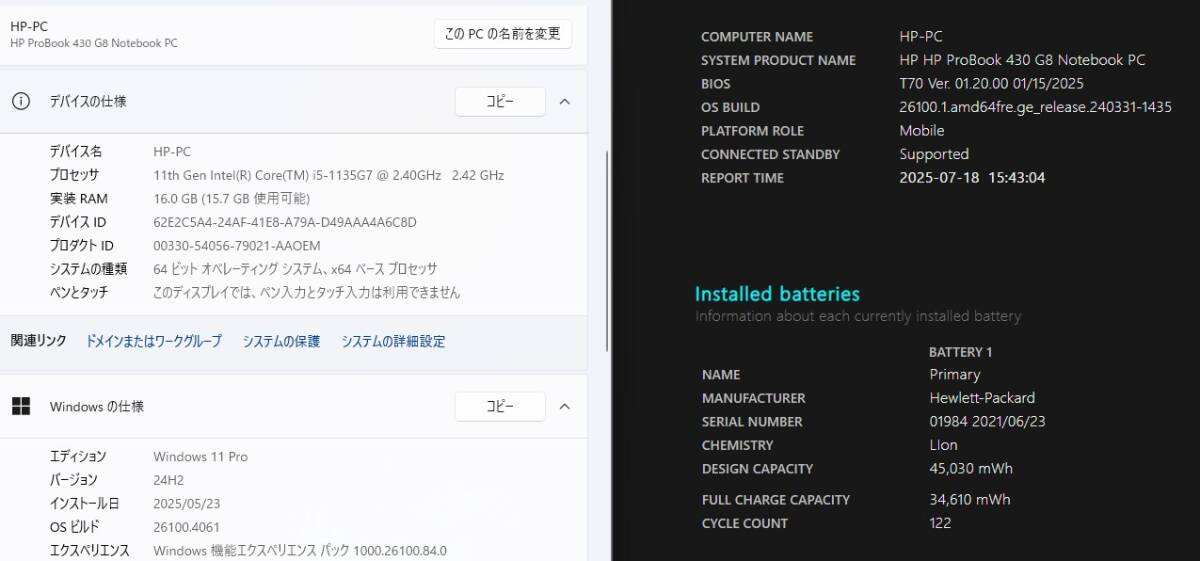
Task: Select the Windows 11 Pro edition value
Action: 200,456
